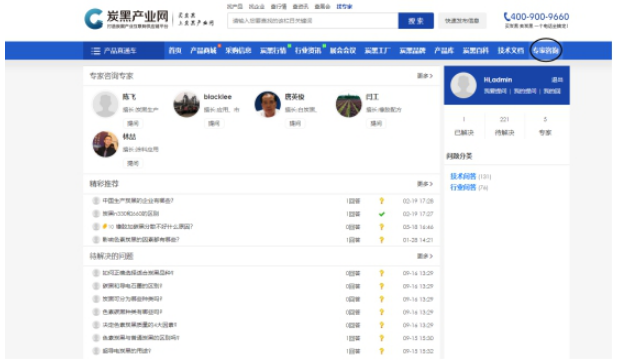Click the 待解决 count of 221
620x360 pixels.
point(504,119)
